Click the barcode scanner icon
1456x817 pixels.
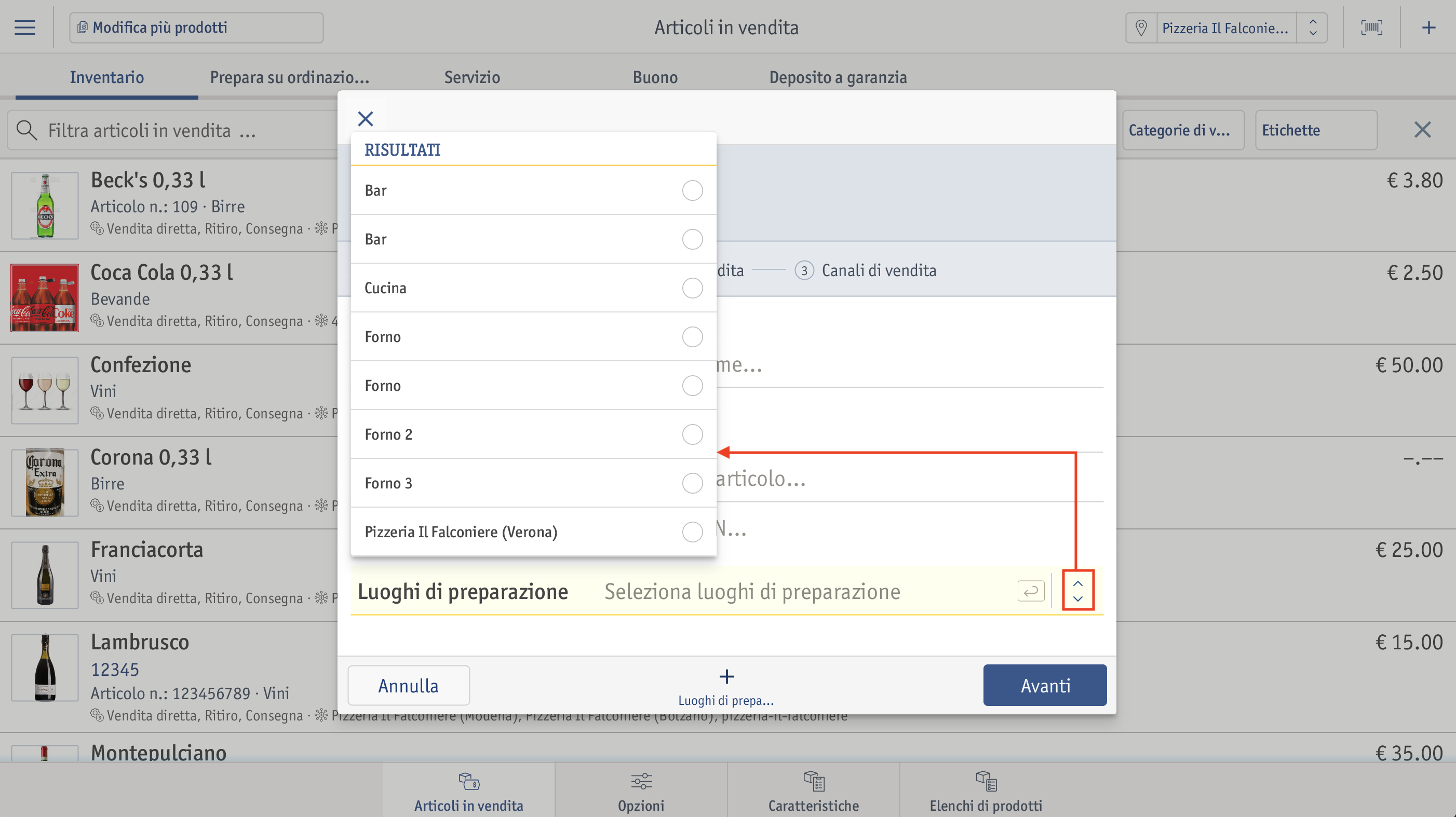(x=1372, y=27)
